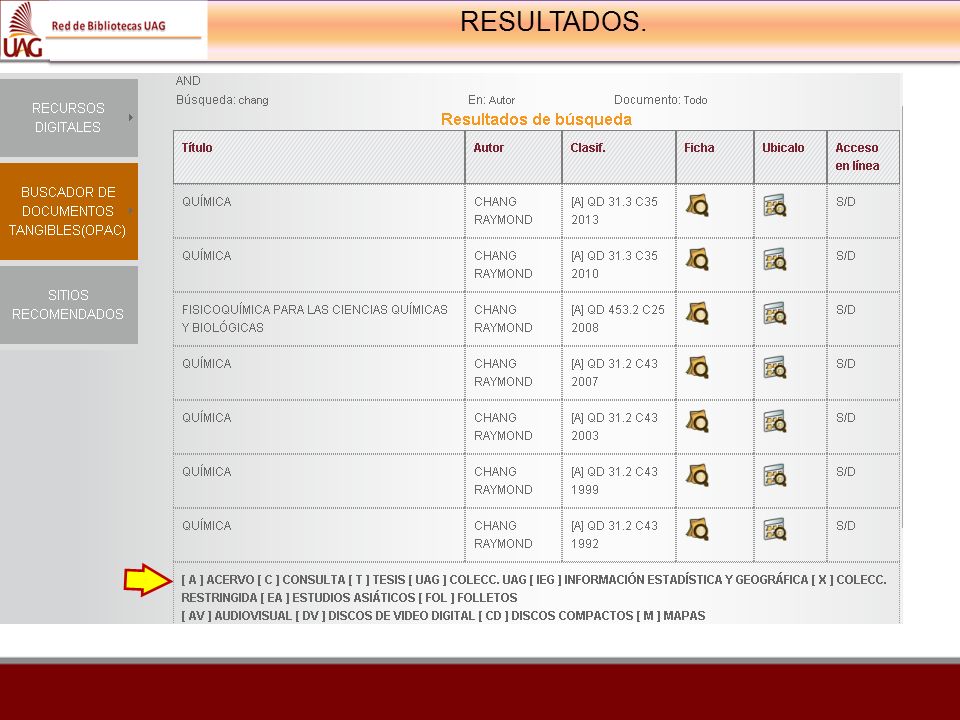Expand arrow beside Buscador de Documentos Tangibles
Screen dimensions: 960x720
pos(130,211)
